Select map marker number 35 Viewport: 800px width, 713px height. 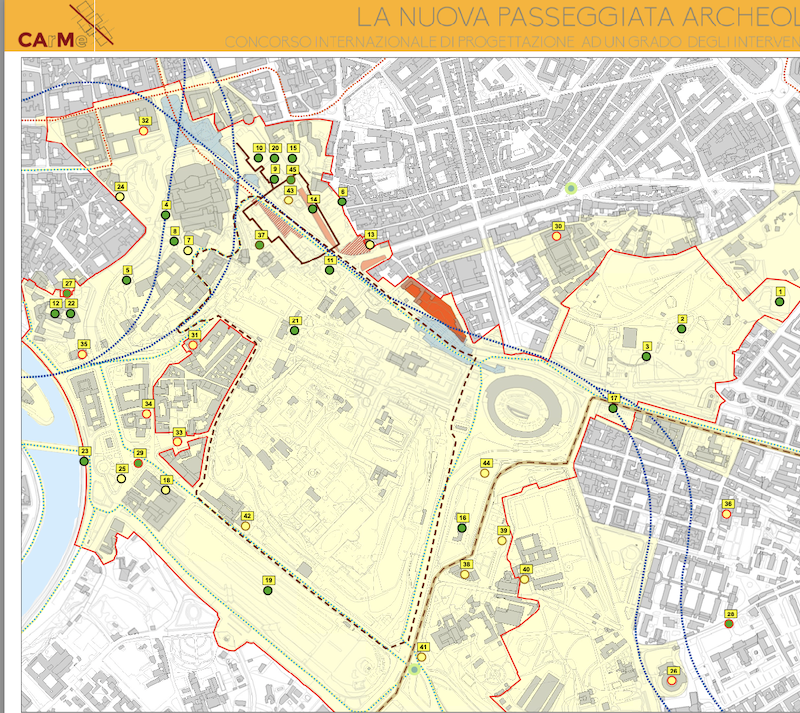coord(82,354)
